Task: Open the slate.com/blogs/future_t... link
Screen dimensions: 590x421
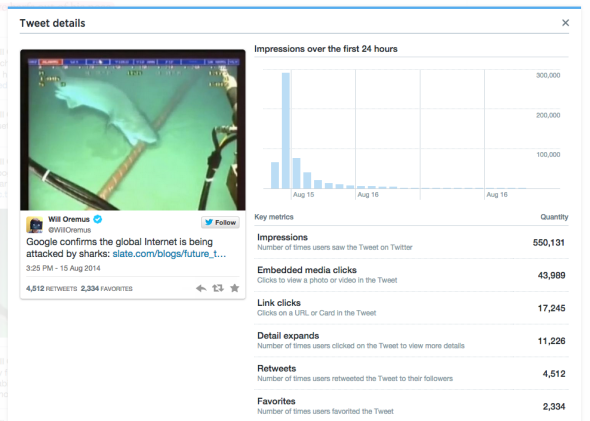Action: coord(169,254)
